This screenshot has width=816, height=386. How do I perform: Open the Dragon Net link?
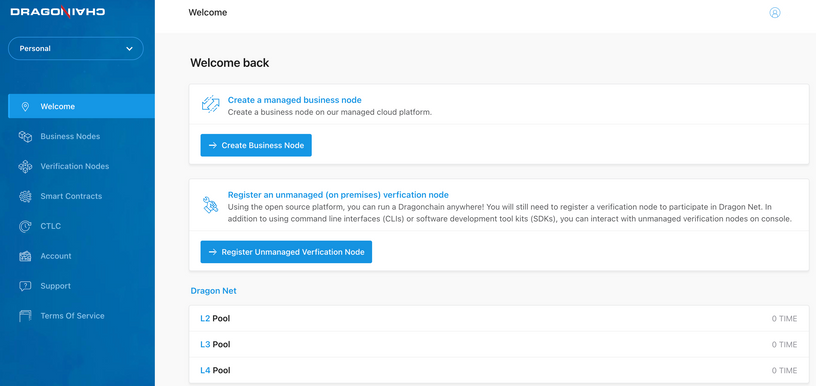213,291
